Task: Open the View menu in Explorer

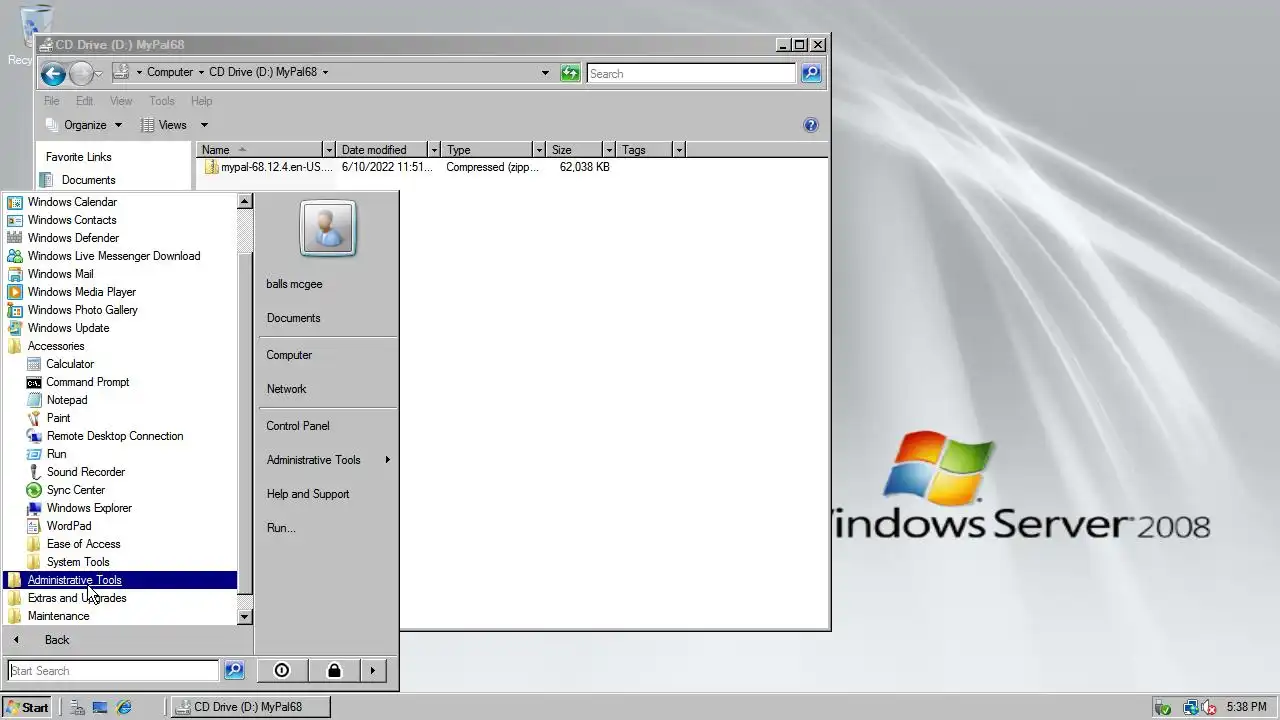Action: [121, 101]
